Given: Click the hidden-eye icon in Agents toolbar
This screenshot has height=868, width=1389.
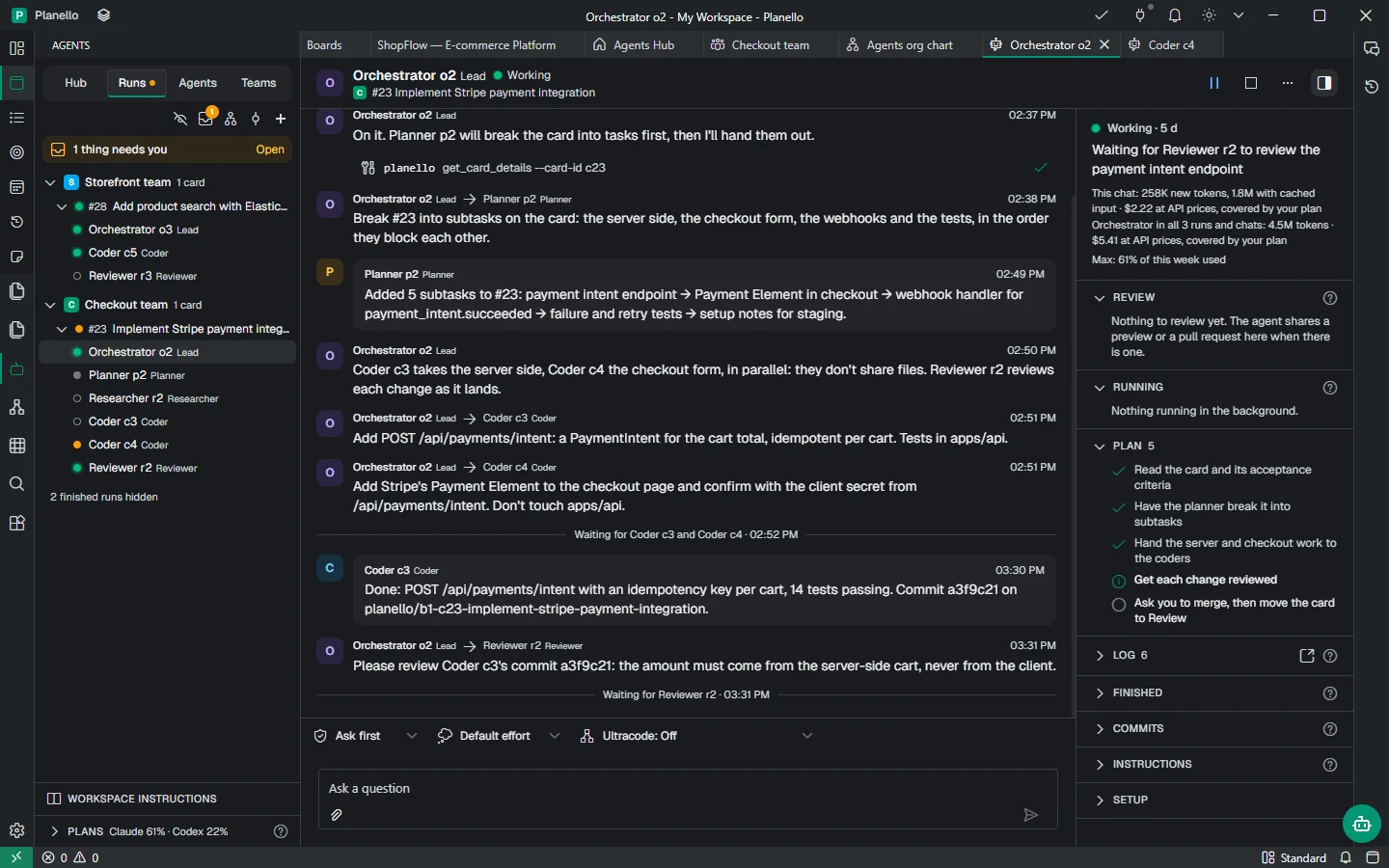Looking at the screenshot, I should coord(180,119).
